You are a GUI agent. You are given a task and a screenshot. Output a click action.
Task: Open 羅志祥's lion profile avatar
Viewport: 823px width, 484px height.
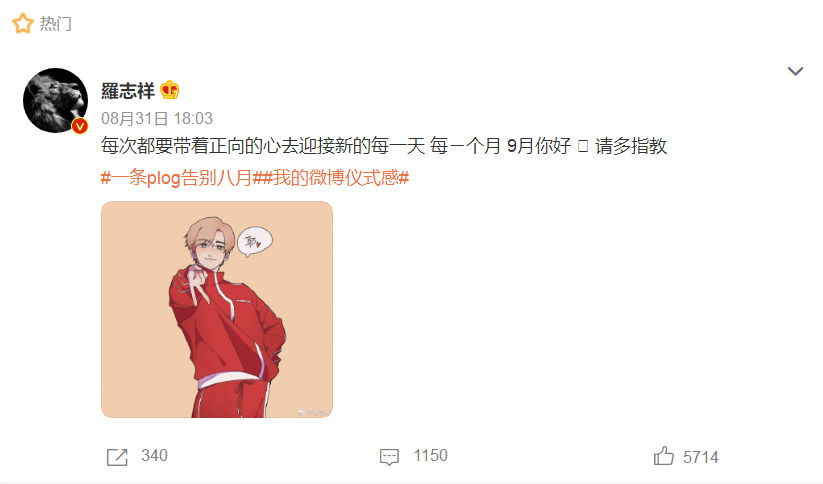tap(55, 100)
